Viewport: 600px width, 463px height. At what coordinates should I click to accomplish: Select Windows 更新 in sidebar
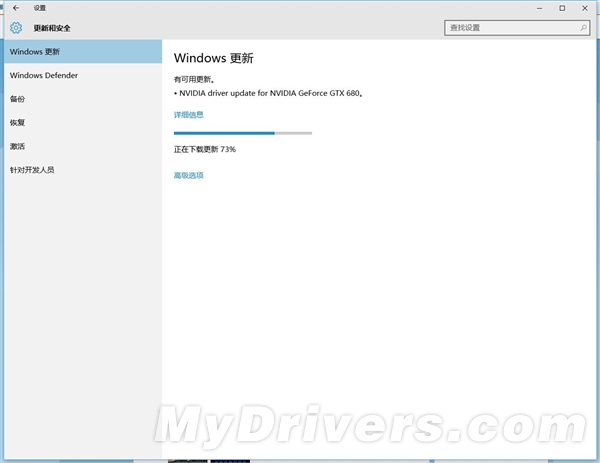click(83, 52)
